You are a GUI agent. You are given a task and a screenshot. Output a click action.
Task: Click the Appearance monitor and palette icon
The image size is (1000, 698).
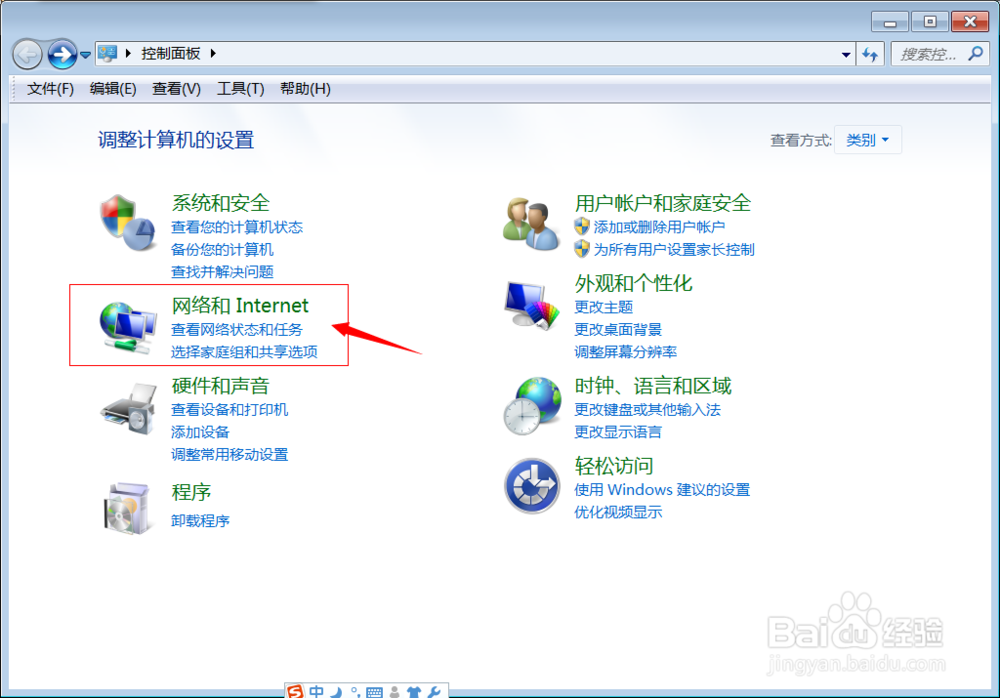click(x=531, y=305)
